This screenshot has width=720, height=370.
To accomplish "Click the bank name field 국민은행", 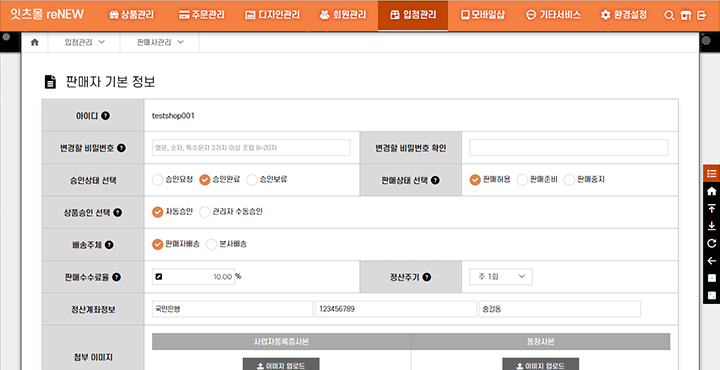I will point(232,309).
